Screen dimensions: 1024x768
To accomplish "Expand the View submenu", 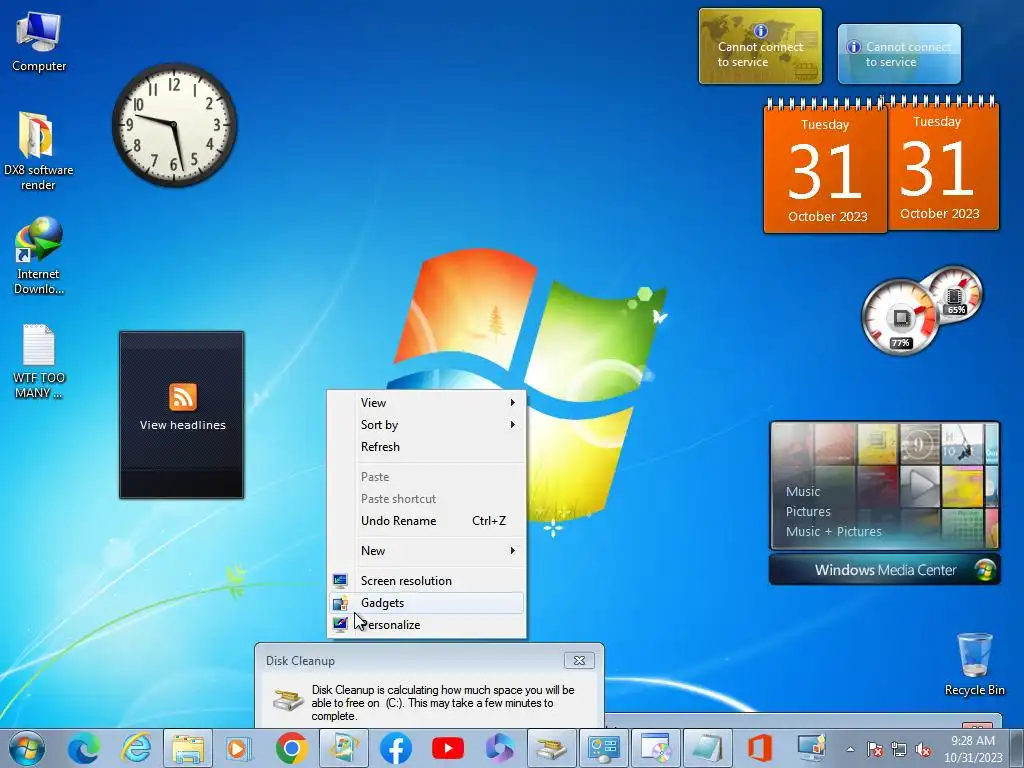I will point(426,403).
